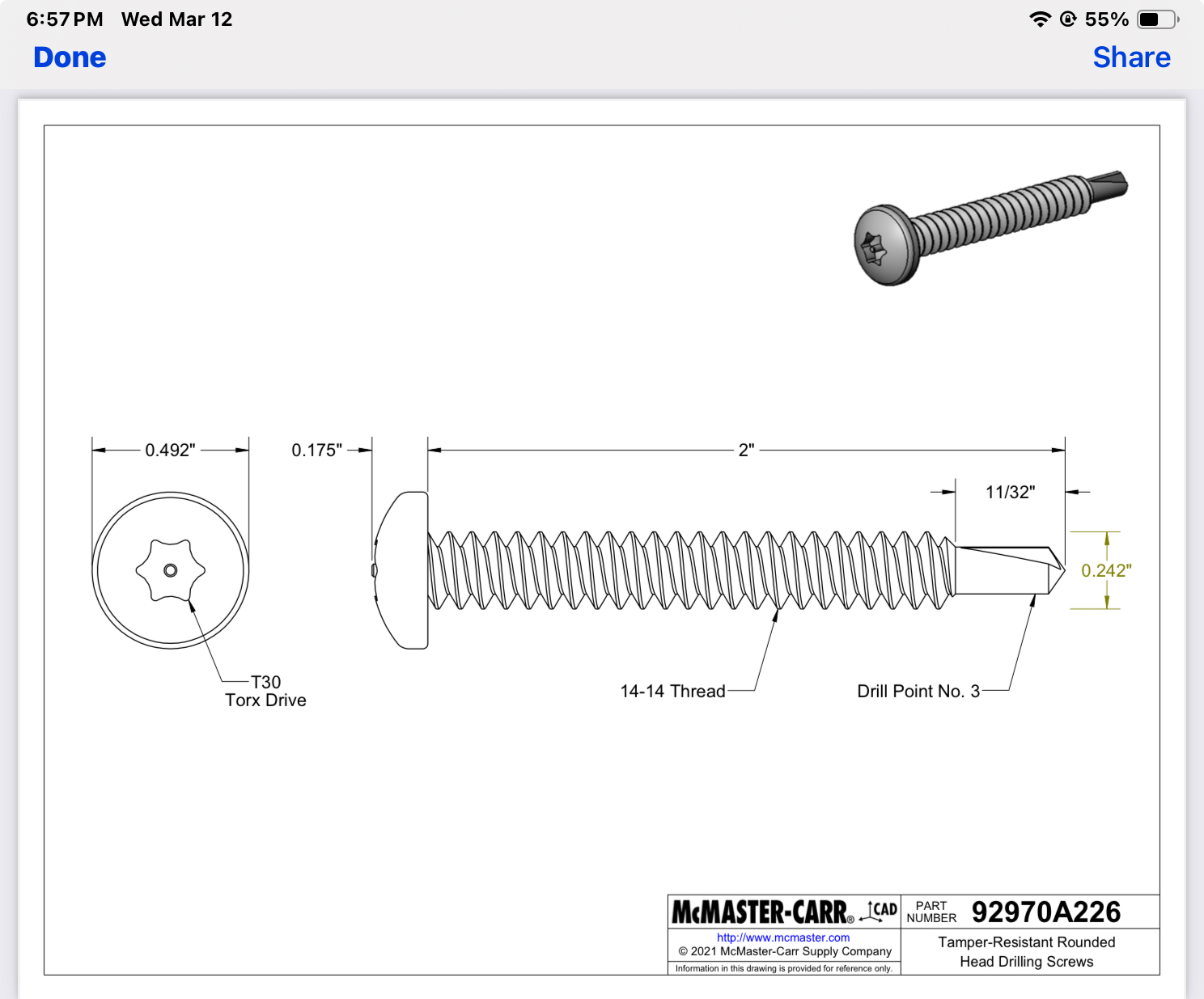Tap the battery icon in status bar
1204x999 pixels.
1157,19
